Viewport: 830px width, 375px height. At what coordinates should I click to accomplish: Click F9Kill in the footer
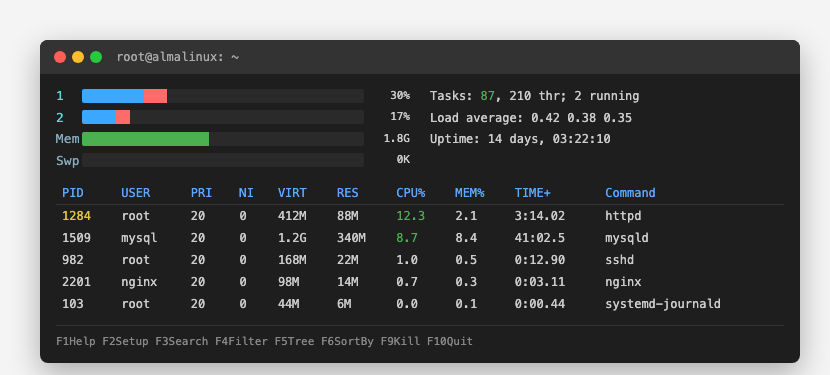(x=401, y=342)
